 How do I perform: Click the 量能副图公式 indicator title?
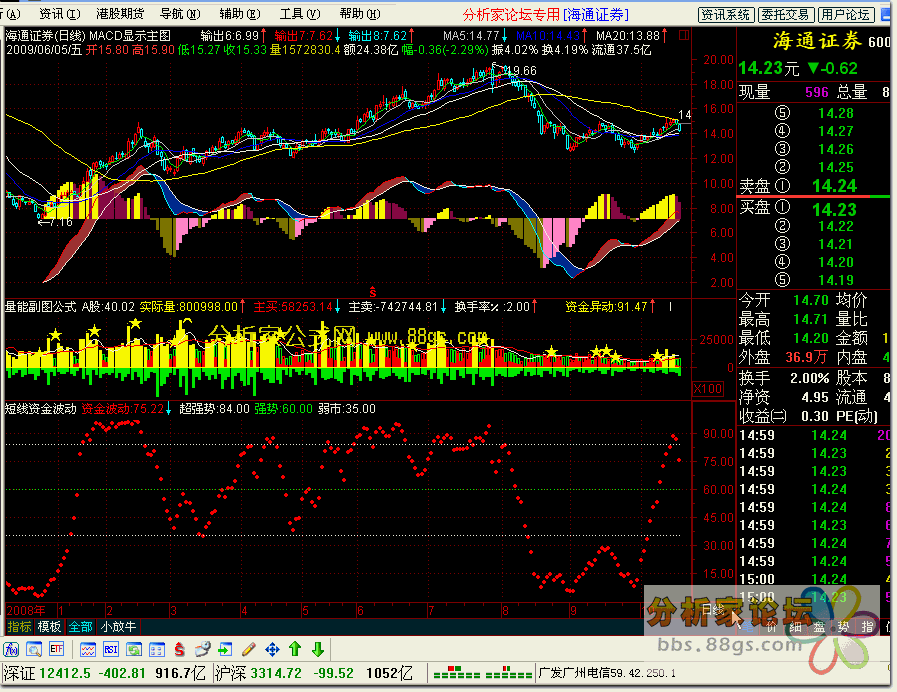click(x=41, y=307)
